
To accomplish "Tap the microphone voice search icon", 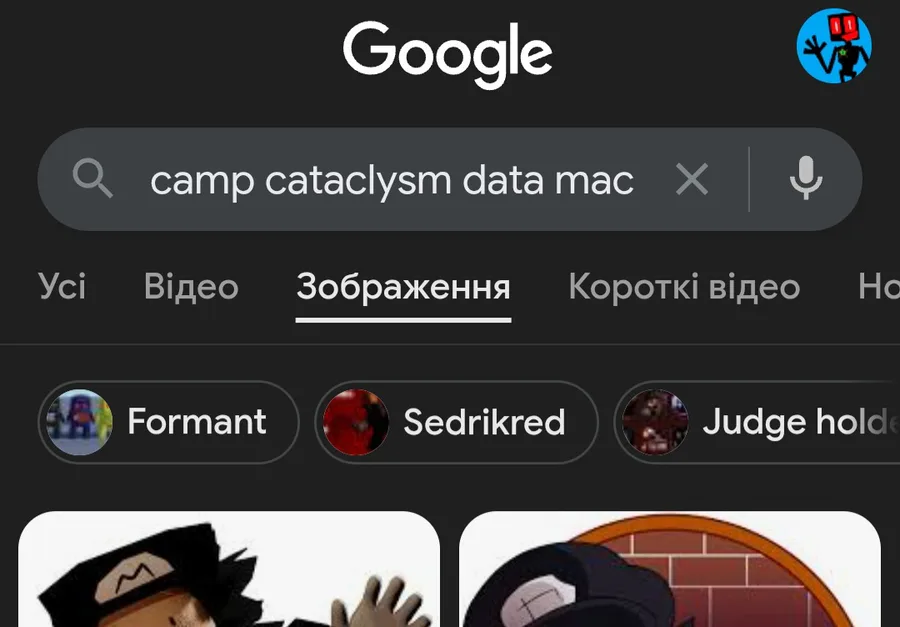I will tap(806, 179).
